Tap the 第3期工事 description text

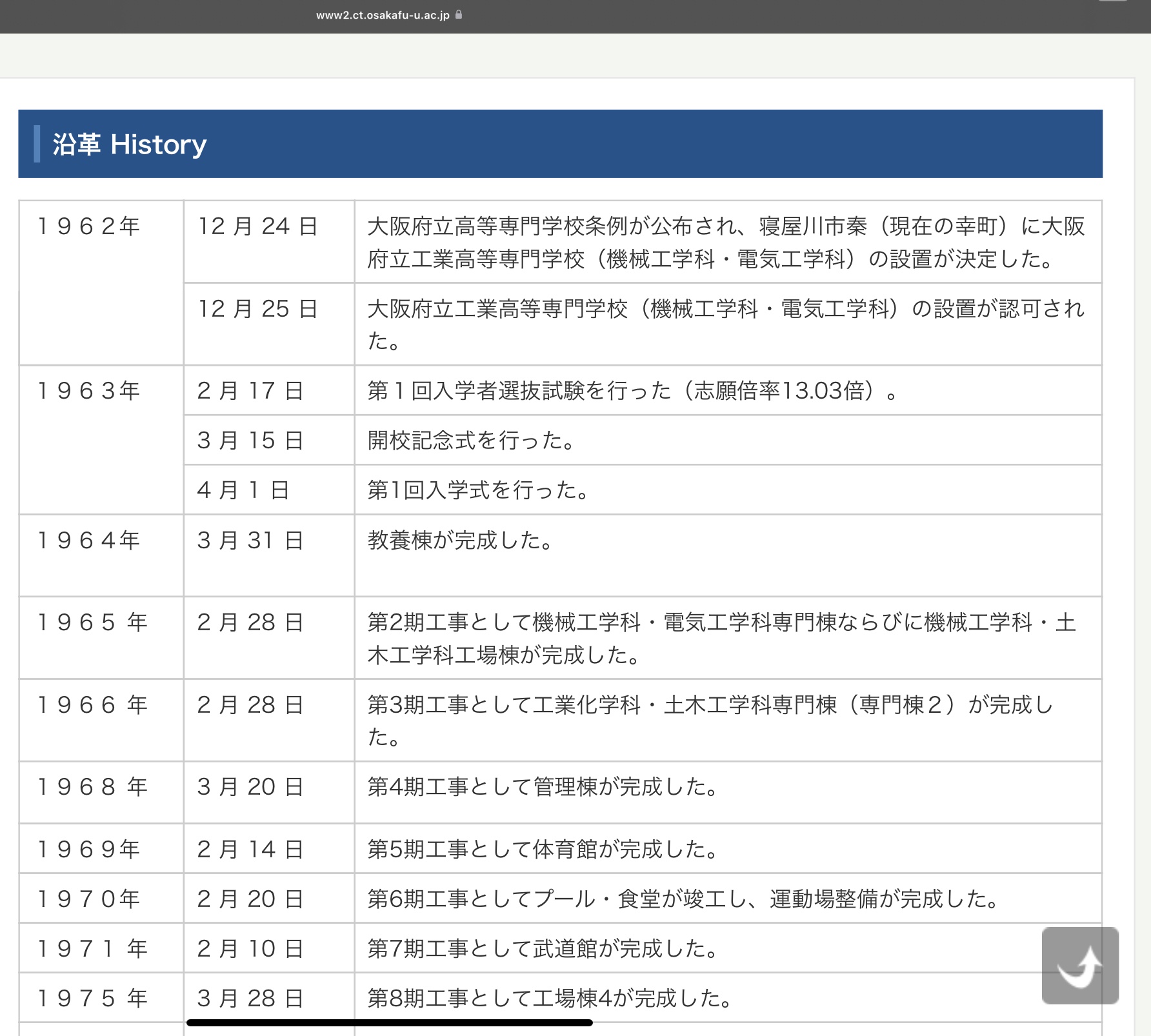coord(710,721)
